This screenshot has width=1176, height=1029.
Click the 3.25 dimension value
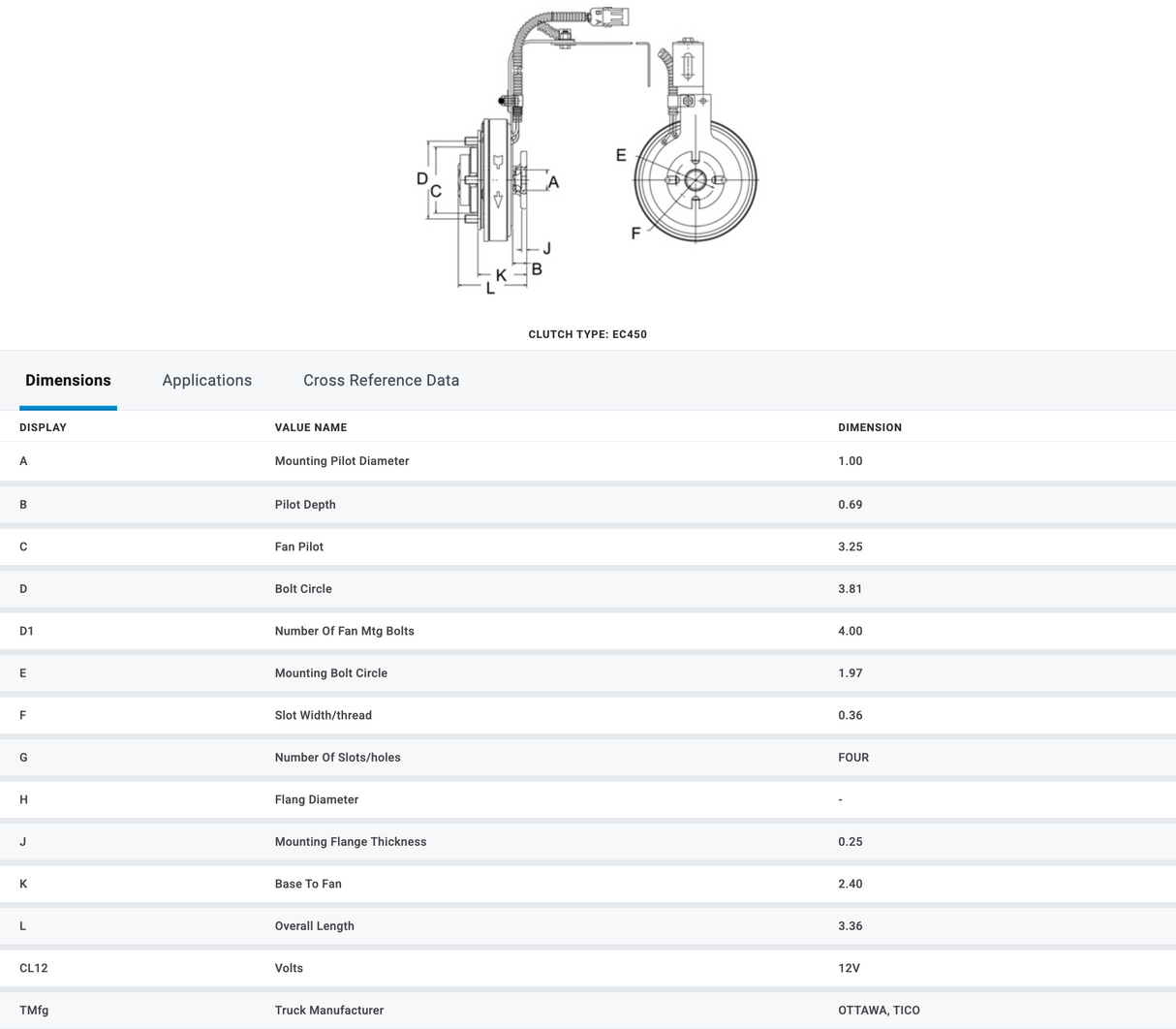[851, 546]
